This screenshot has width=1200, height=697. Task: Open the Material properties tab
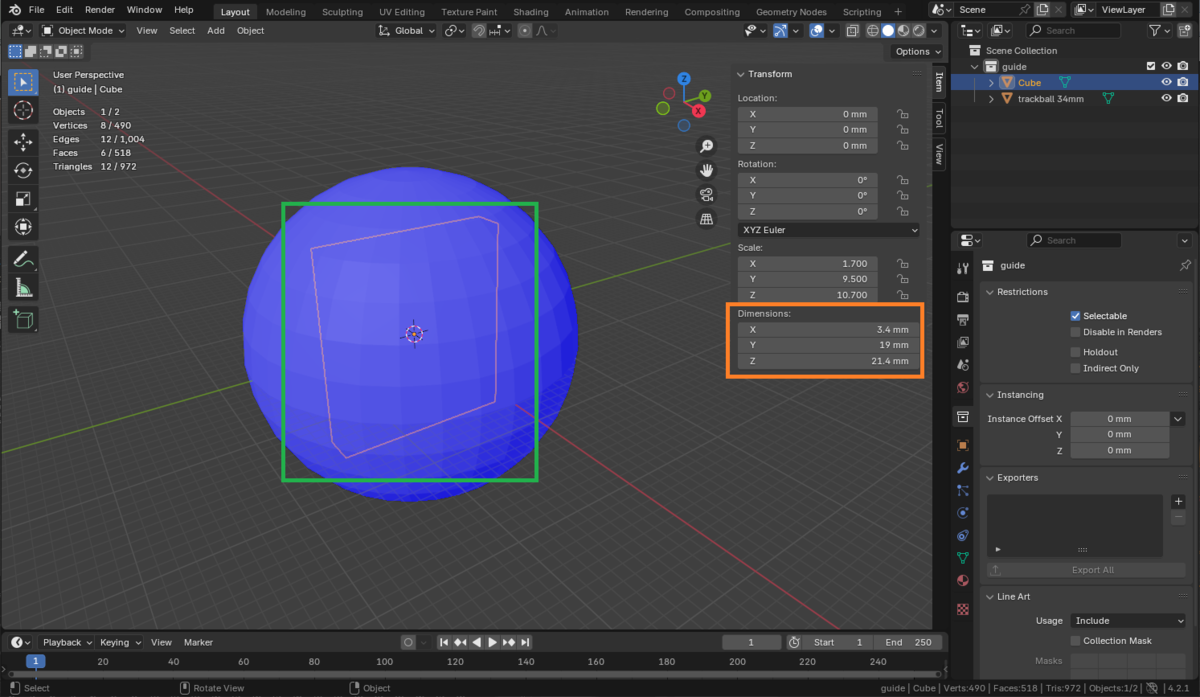click(x=963, y=581)
